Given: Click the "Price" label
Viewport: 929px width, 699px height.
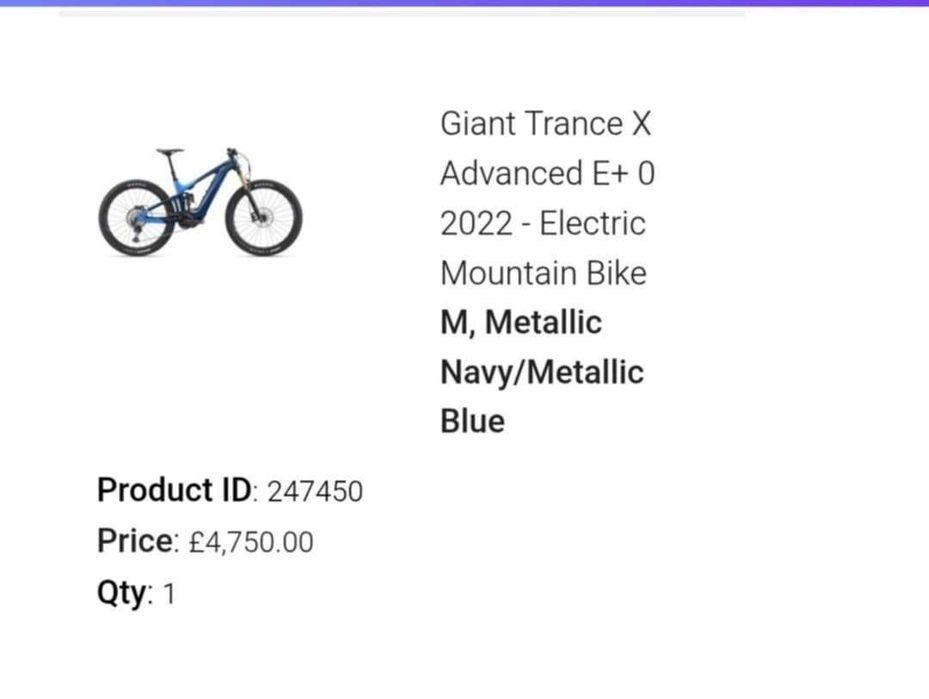Looking at the screenshot, I should (x=135, y=542).
